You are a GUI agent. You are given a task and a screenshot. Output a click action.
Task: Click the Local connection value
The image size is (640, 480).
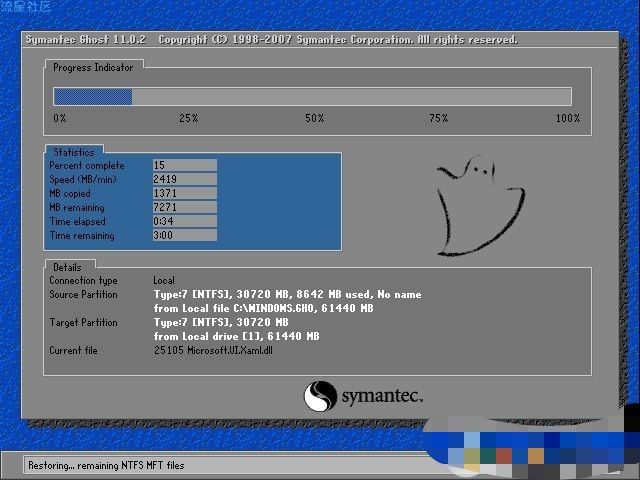click(x=164, y=280)
